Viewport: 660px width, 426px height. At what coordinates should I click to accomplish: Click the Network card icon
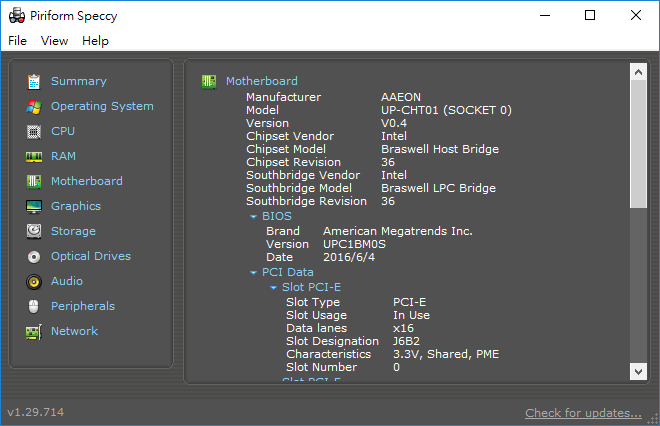coord(34,331)
